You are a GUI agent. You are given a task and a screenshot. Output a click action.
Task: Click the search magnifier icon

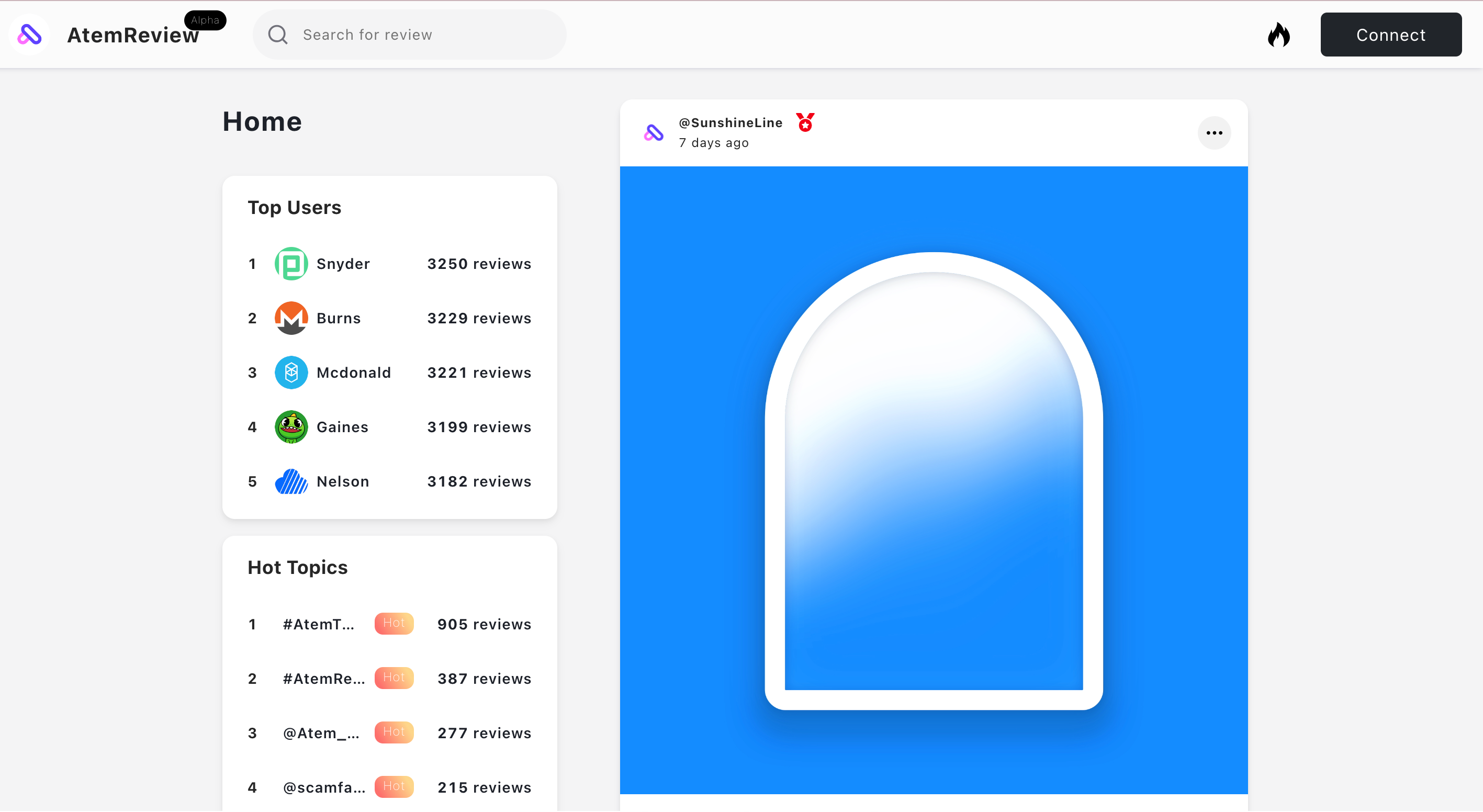click(277, 35)
